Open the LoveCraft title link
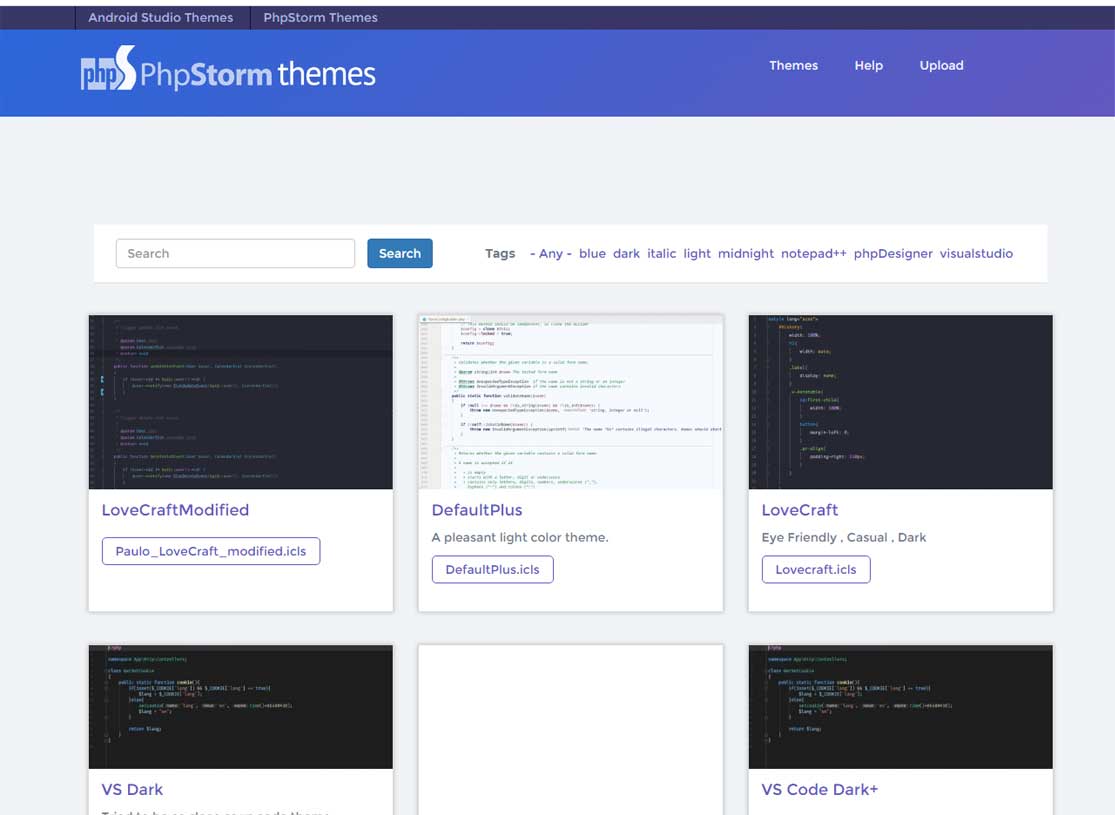This screenshot has width=1115, height=815. click(x=799, y=510)
